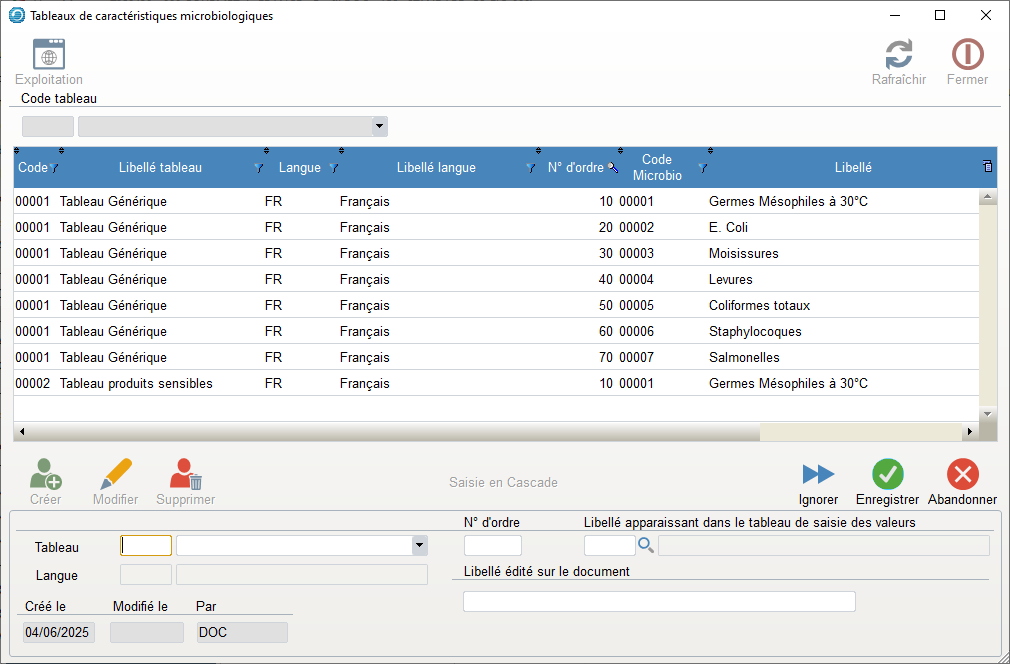The image size is (1010, 664).
Task: Click the horizontal scrollbar right arrow
Action: pos(968,432)
